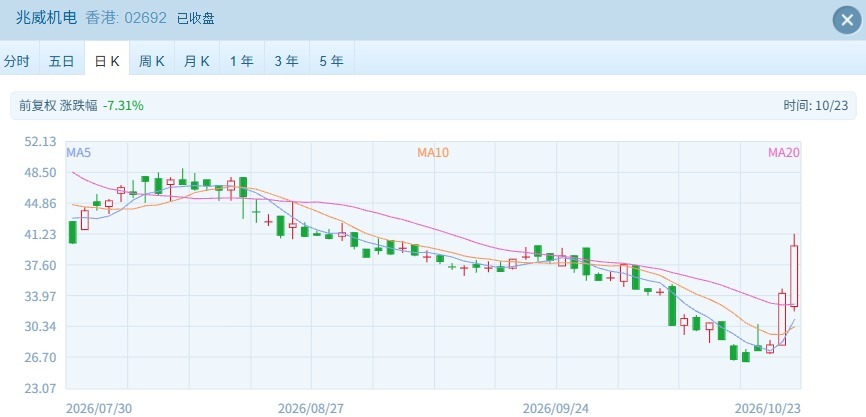866x417 pixels.
Task: Click the 44.86 price axis label
Action: (x=40, y=203)
